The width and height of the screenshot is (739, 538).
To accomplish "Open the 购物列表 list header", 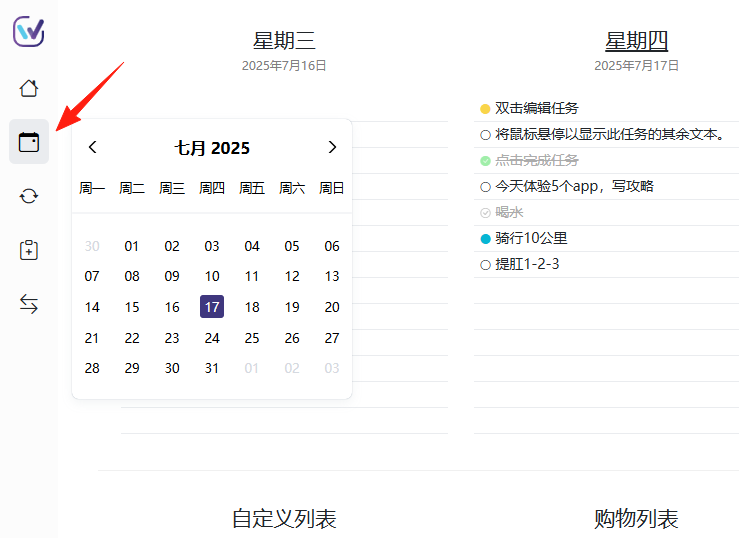I will [x=636, y=519].
